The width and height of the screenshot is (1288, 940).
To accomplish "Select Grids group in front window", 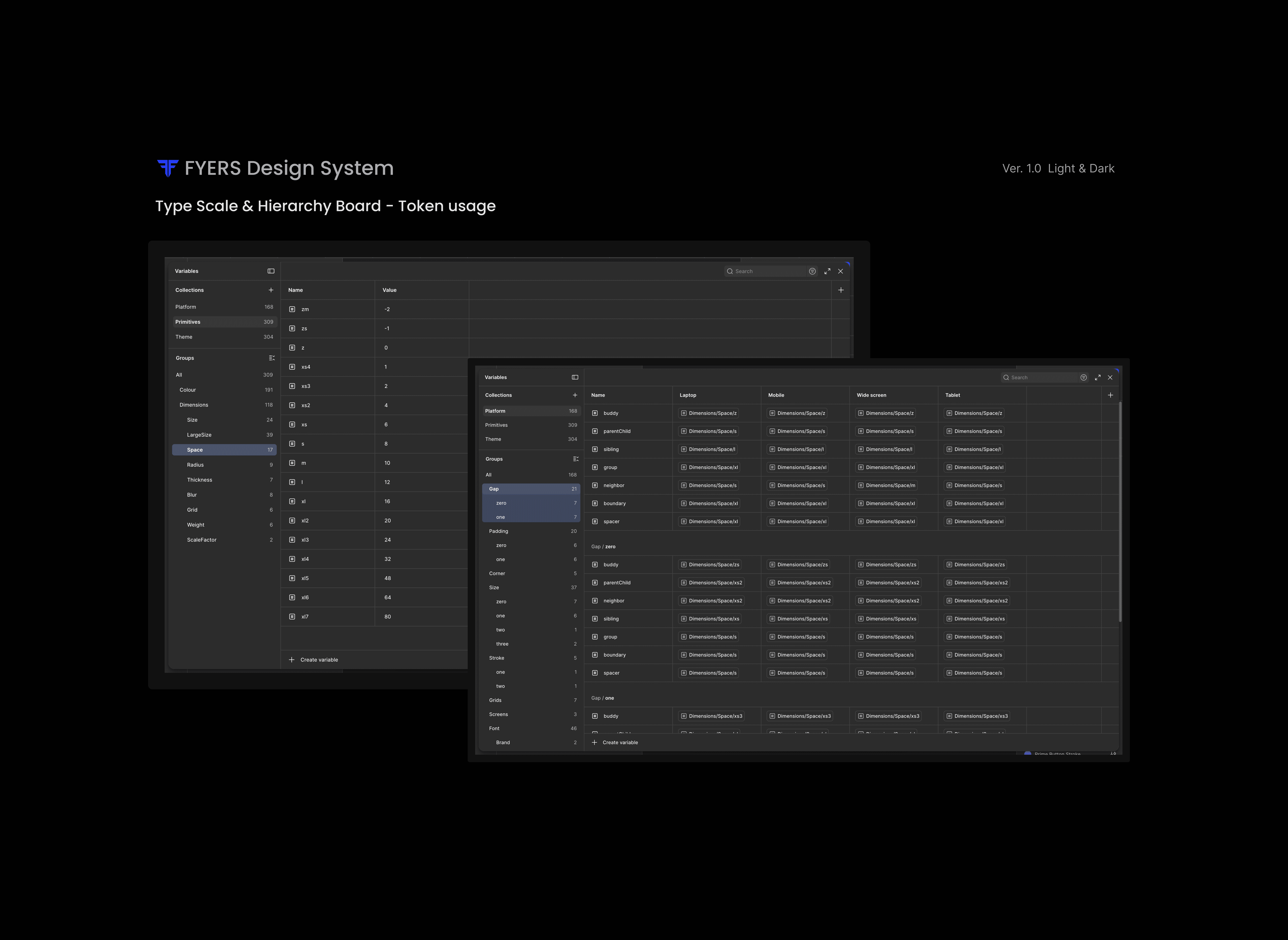I will 531,700.
